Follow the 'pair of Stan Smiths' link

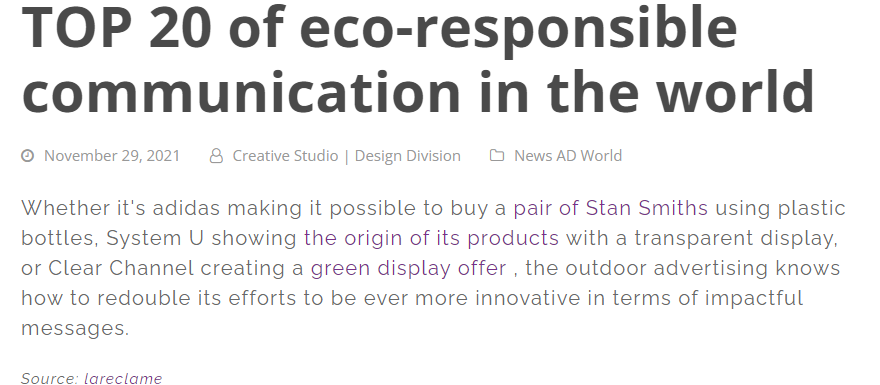click(x=611, y=208)
